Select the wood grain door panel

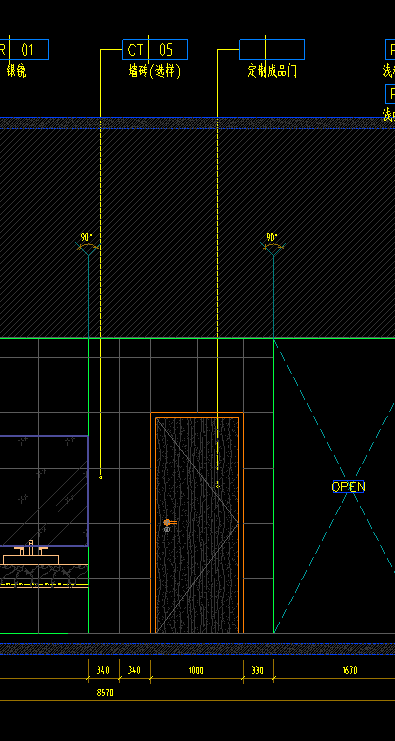pyautogui.click(x=197, y=525)
